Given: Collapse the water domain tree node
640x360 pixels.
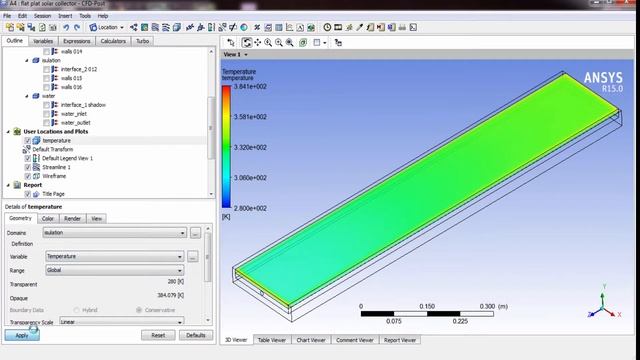Looking at the screenshot, I should coord(27,96).
